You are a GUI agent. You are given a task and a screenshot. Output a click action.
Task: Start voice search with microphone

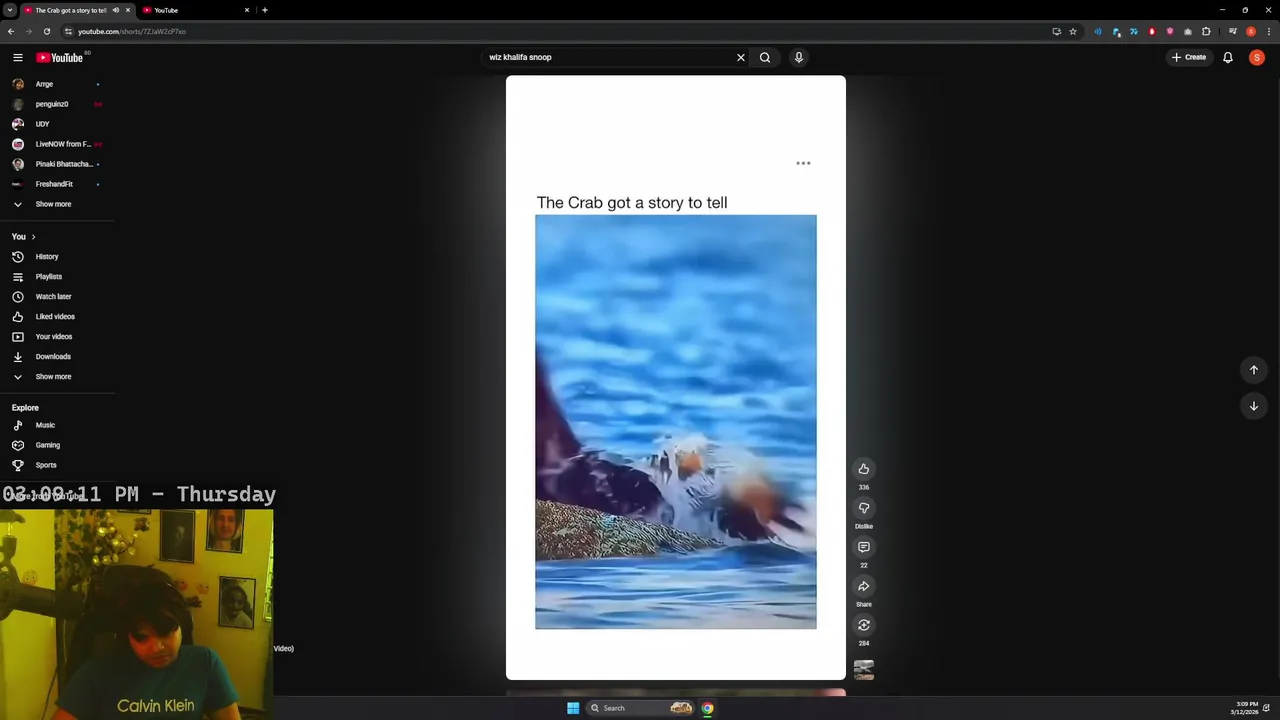[x=799, y=58]
